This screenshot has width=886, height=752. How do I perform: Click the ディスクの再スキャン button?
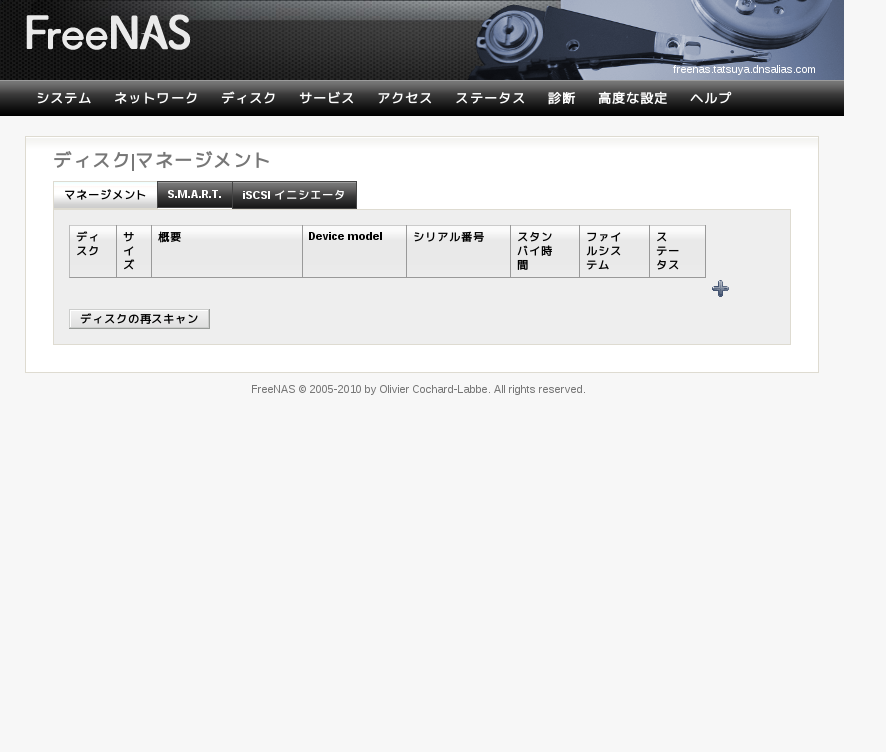click(x=139, y=319)
